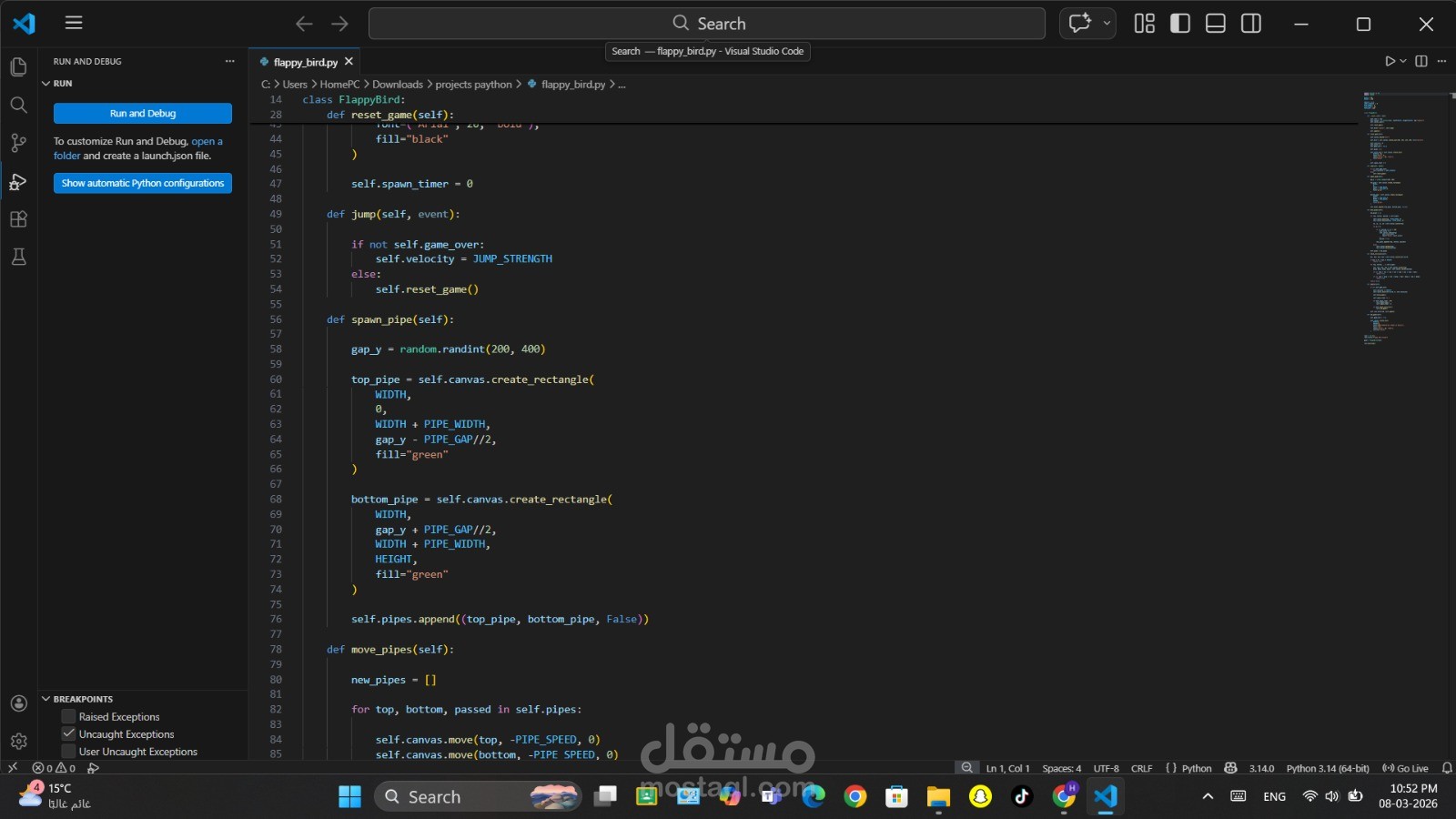This screenshot has height=819, width=1456.
Task: Change Spaces: 4 indentation setting
Action: (x=1062, y=768)
